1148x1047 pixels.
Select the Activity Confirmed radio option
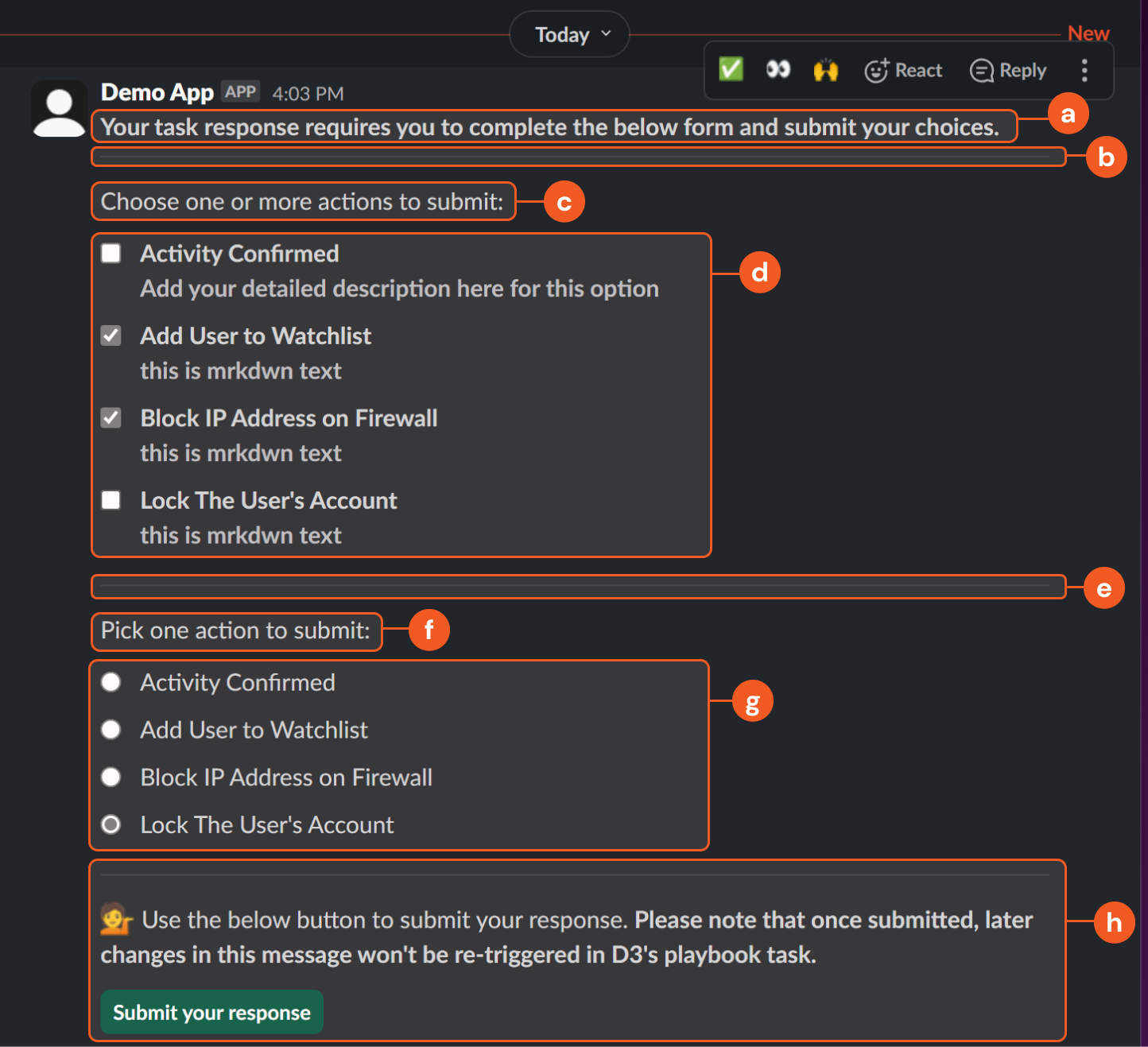111,682
